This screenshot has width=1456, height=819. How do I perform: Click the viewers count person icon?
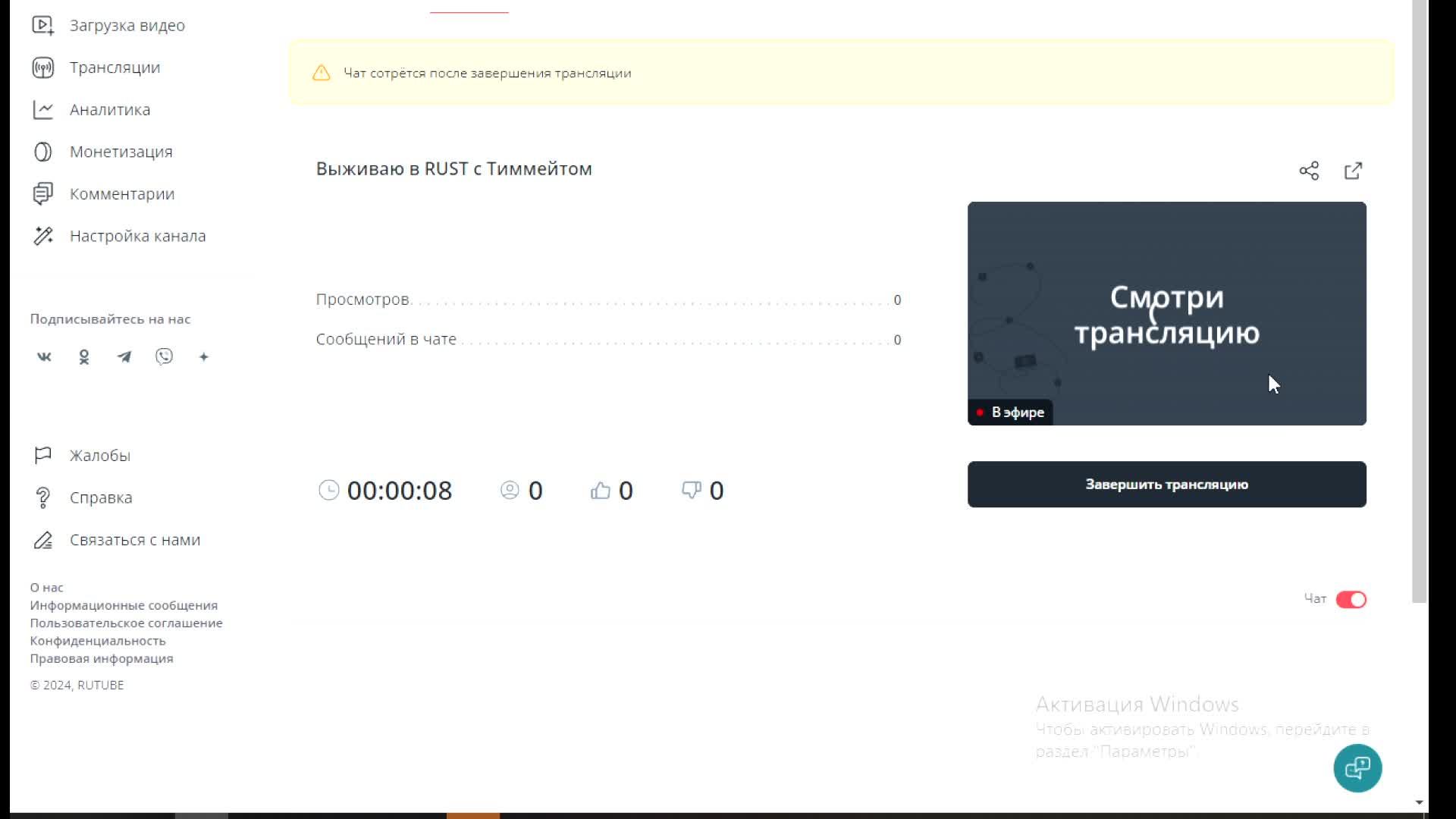pyautogui.click(x=510, y=490)
